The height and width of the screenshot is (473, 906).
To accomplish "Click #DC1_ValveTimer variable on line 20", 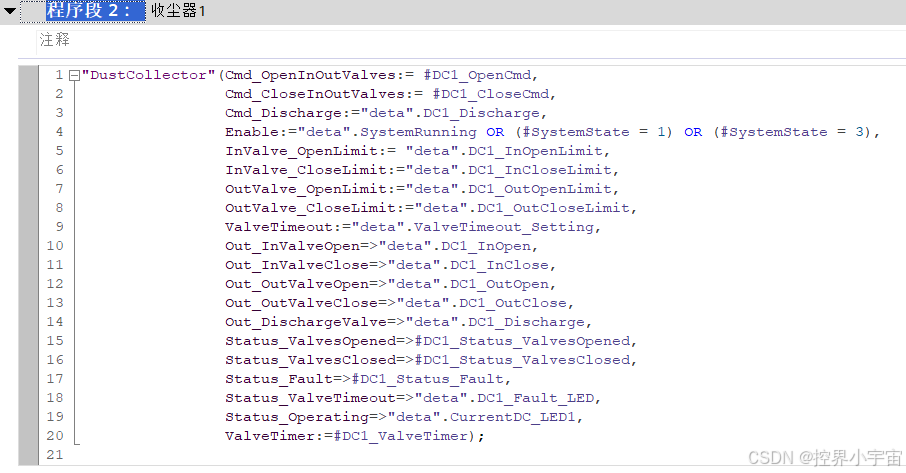I will click(x=400, y=437).
